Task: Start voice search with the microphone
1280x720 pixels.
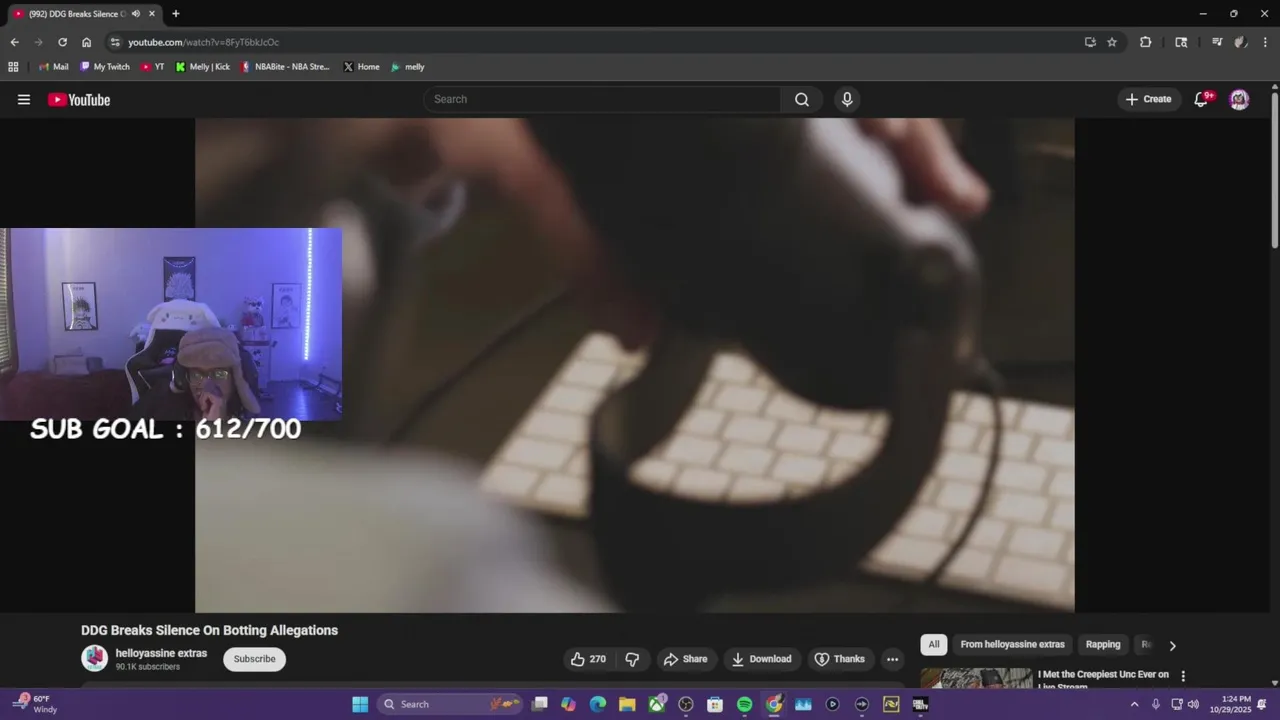Action: click(847, 99)
